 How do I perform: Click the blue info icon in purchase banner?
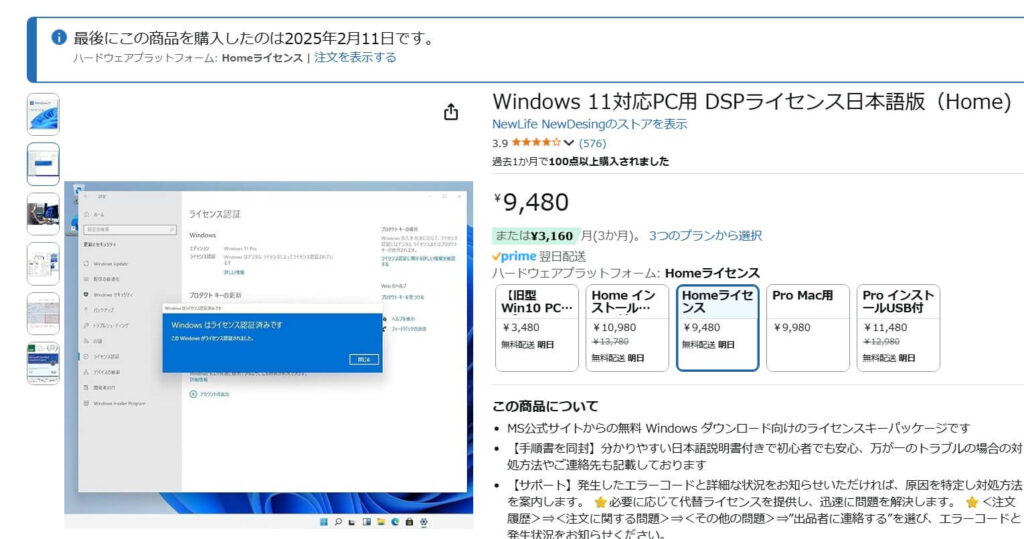coord(59,37)
